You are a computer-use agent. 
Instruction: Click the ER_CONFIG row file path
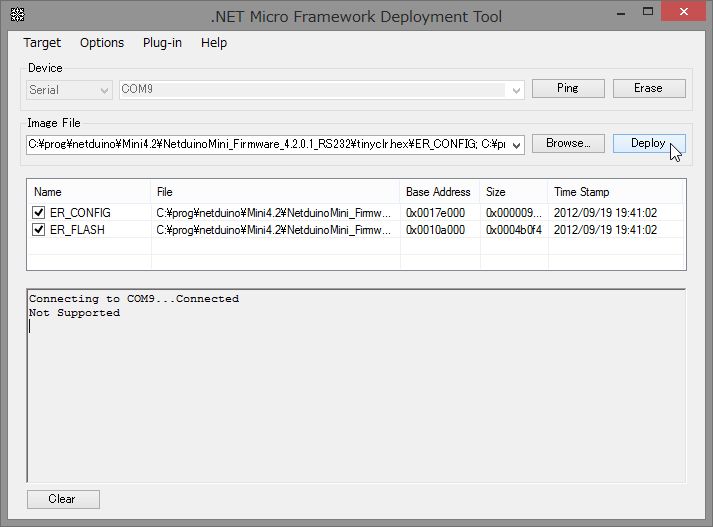pyautogui.click(x=273, y=213)
